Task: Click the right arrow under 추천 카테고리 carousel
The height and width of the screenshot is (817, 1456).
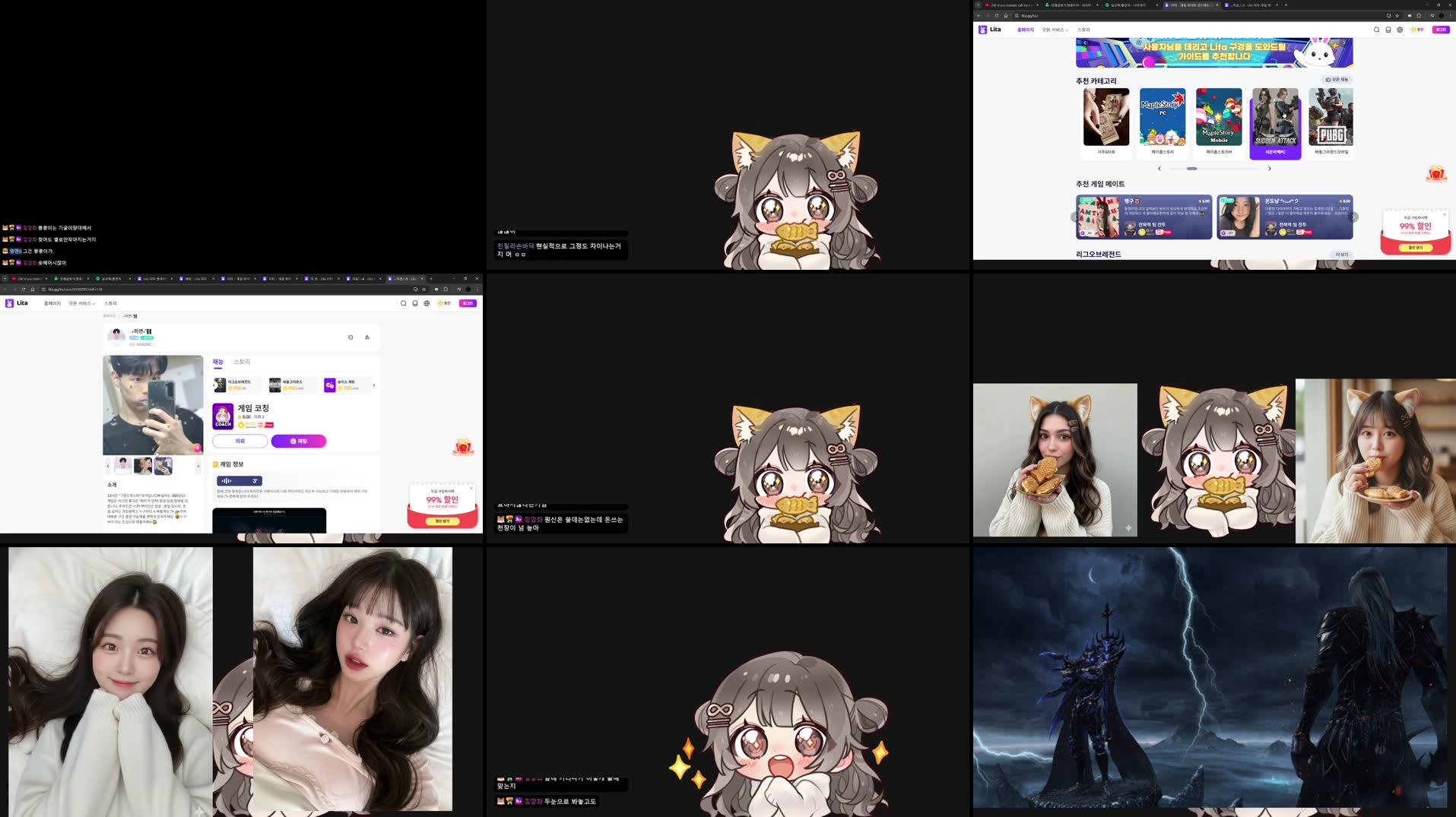Action: pyautogui.click(x=1269, y=169)
